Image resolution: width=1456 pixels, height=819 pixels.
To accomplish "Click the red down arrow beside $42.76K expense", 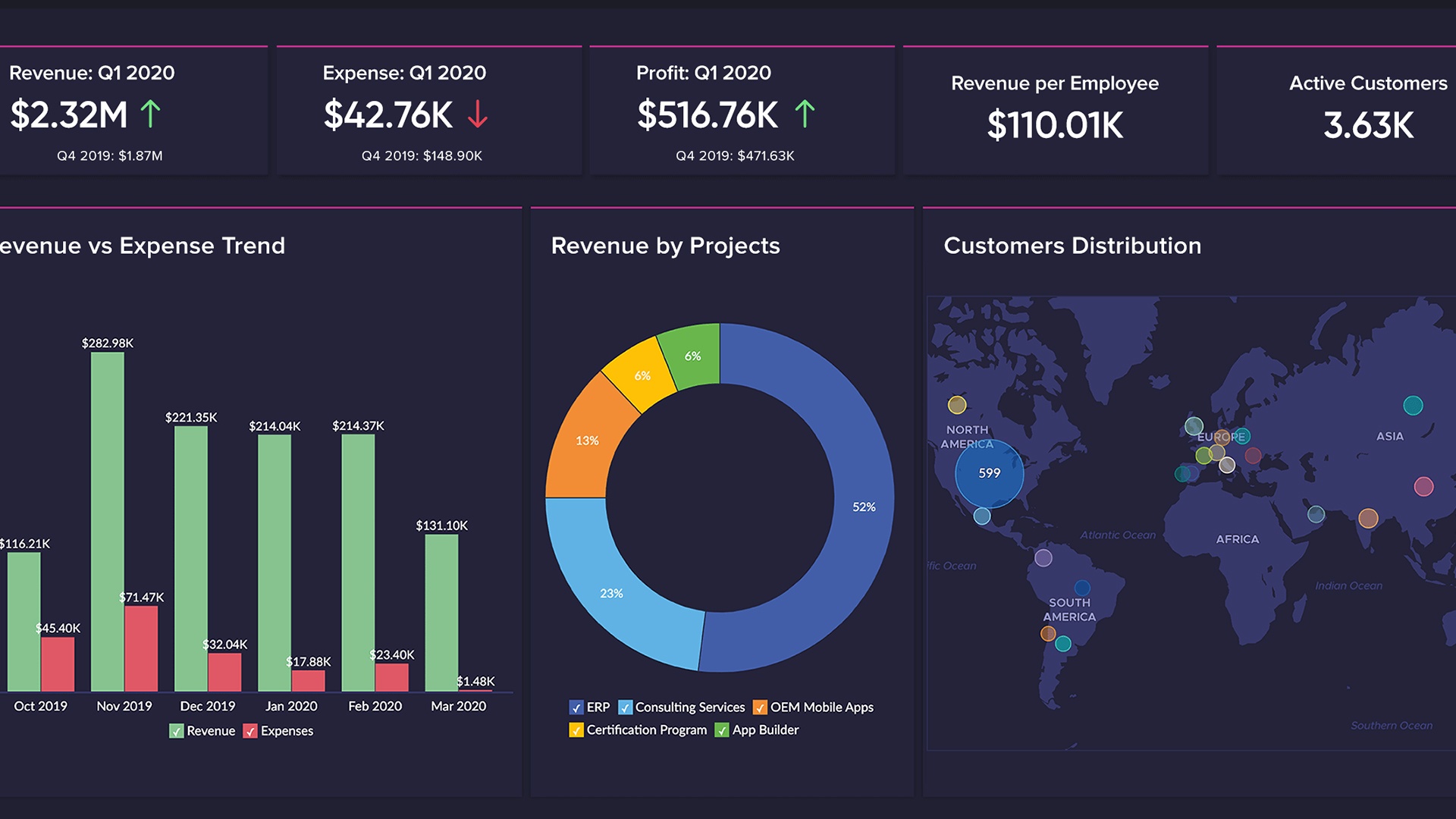I will (477, 115).
